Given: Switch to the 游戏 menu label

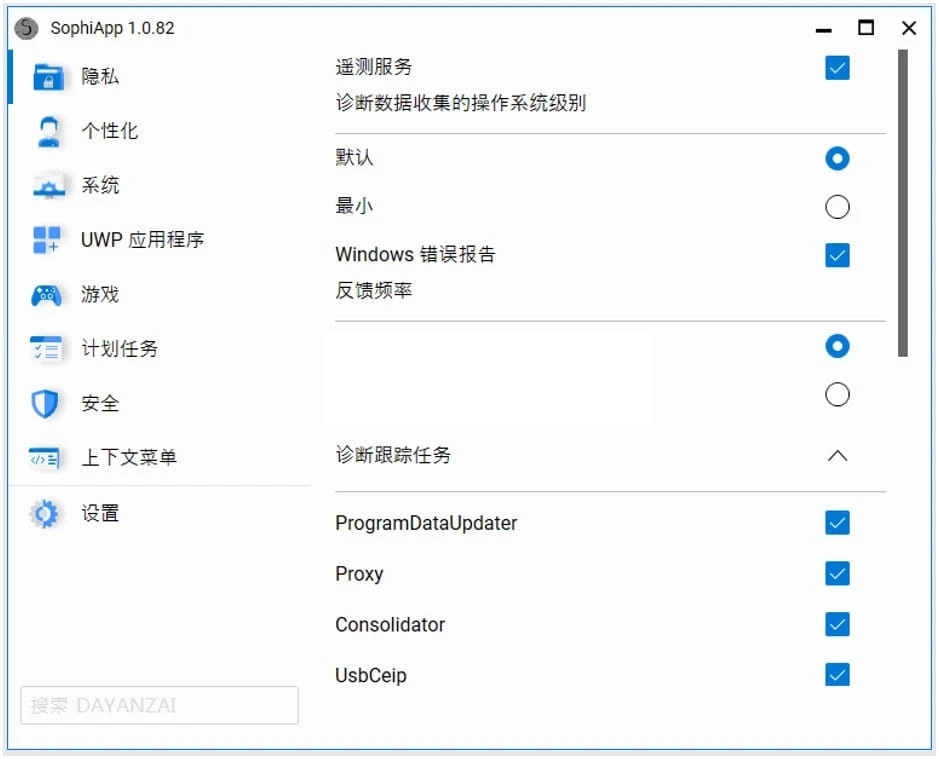Looking at the screenshot, I should (100, 295).
